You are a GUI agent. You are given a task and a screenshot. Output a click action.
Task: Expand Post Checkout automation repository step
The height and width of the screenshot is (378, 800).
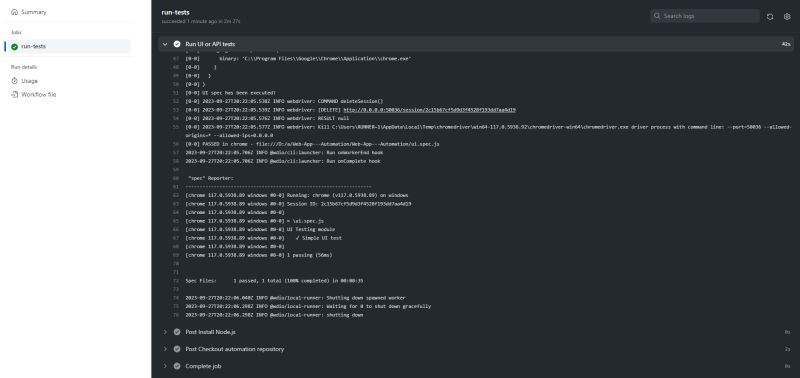click(x=165, y=349)
